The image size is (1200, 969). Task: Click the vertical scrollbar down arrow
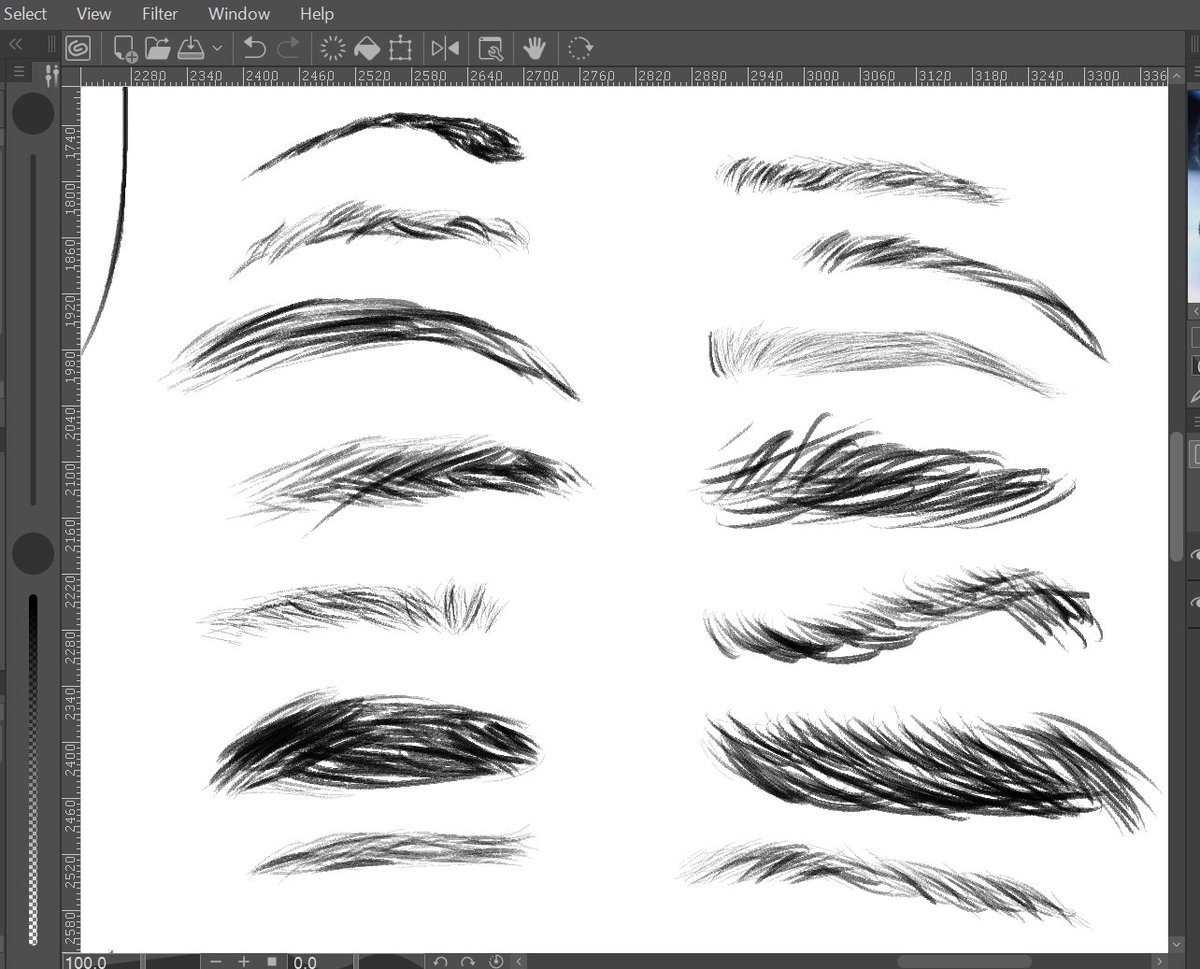1177,943
